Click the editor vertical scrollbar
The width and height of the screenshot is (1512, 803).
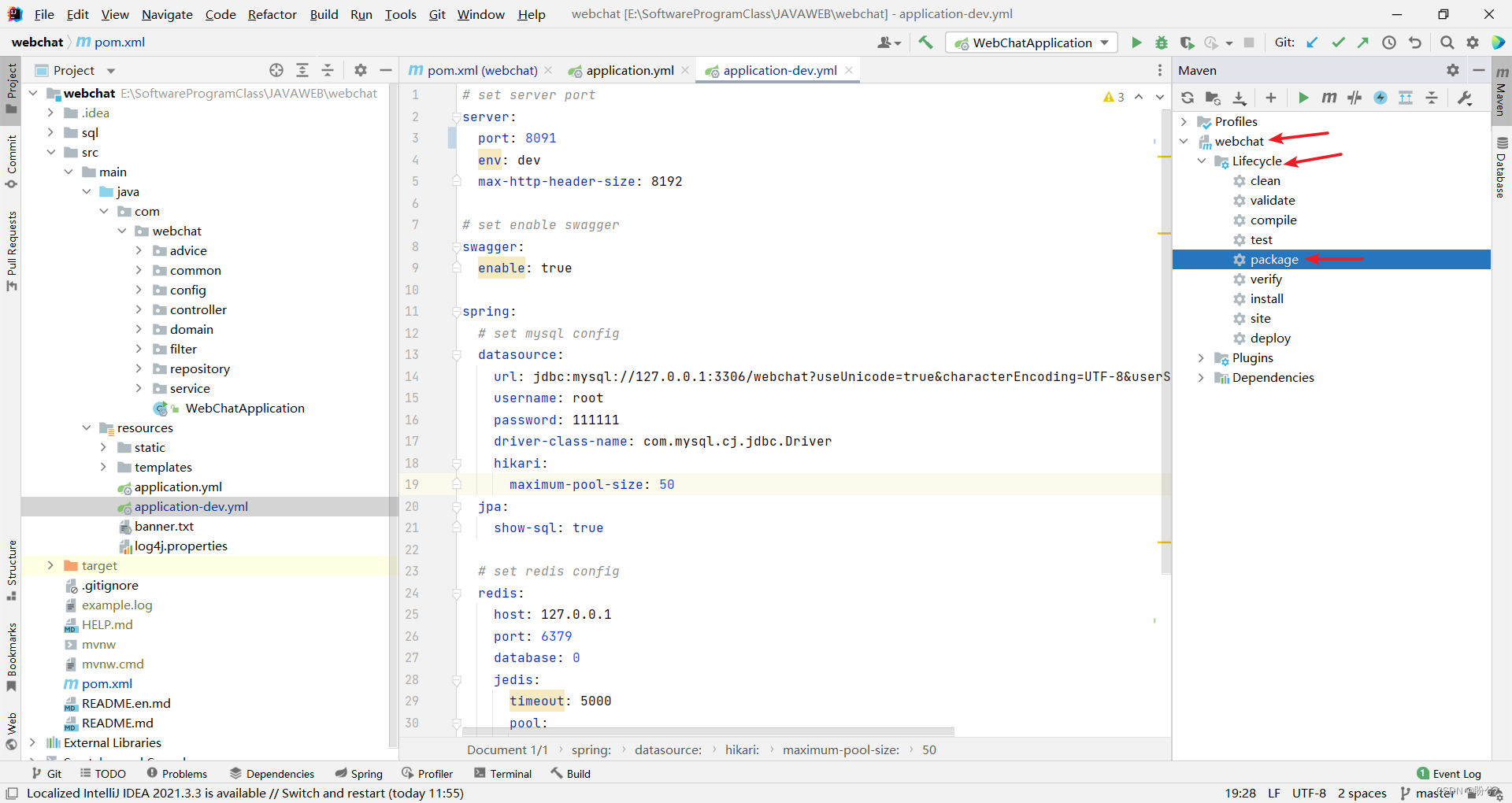tap(1165, 341)
